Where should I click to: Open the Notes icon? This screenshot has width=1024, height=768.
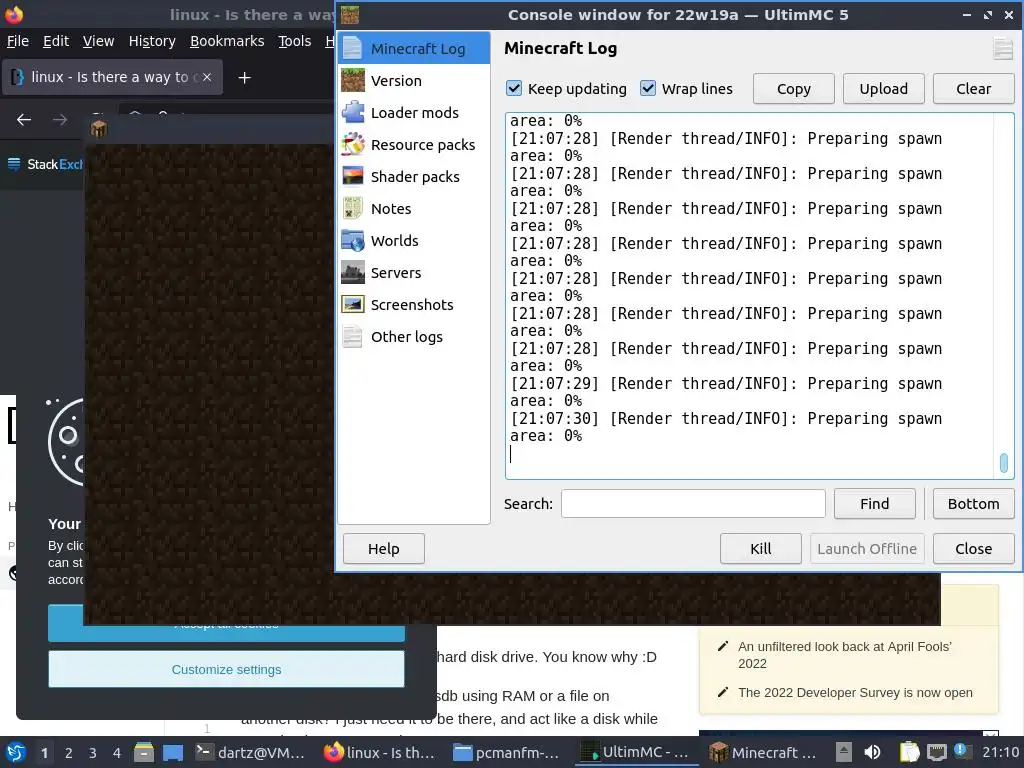353,208
